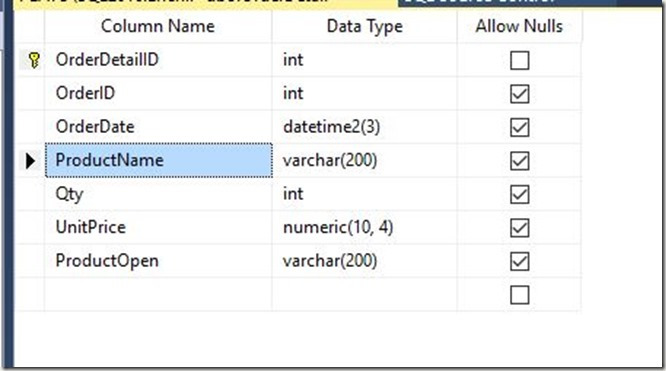
Task: Click the empty data type cell in new row
Action: point(364,295)
